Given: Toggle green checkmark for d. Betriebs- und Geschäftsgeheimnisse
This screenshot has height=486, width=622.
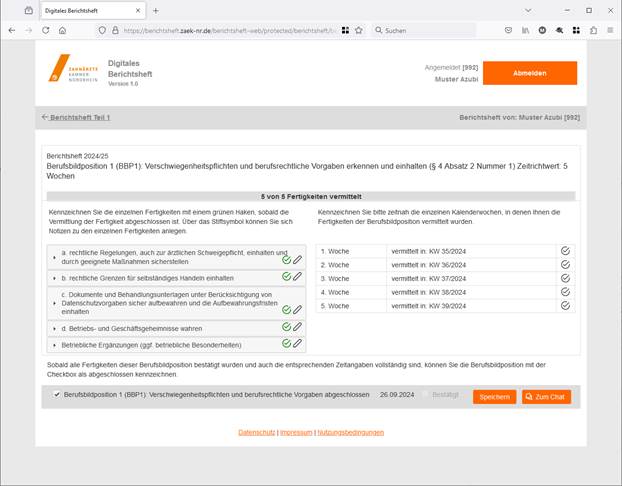Looking at the screenshot, I should point(286,327).
